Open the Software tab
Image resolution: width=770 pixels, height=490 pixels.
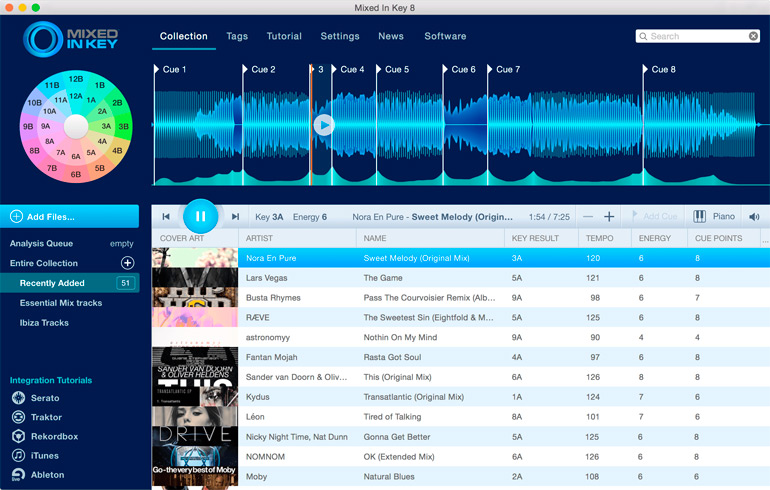(x=445, y=36)
